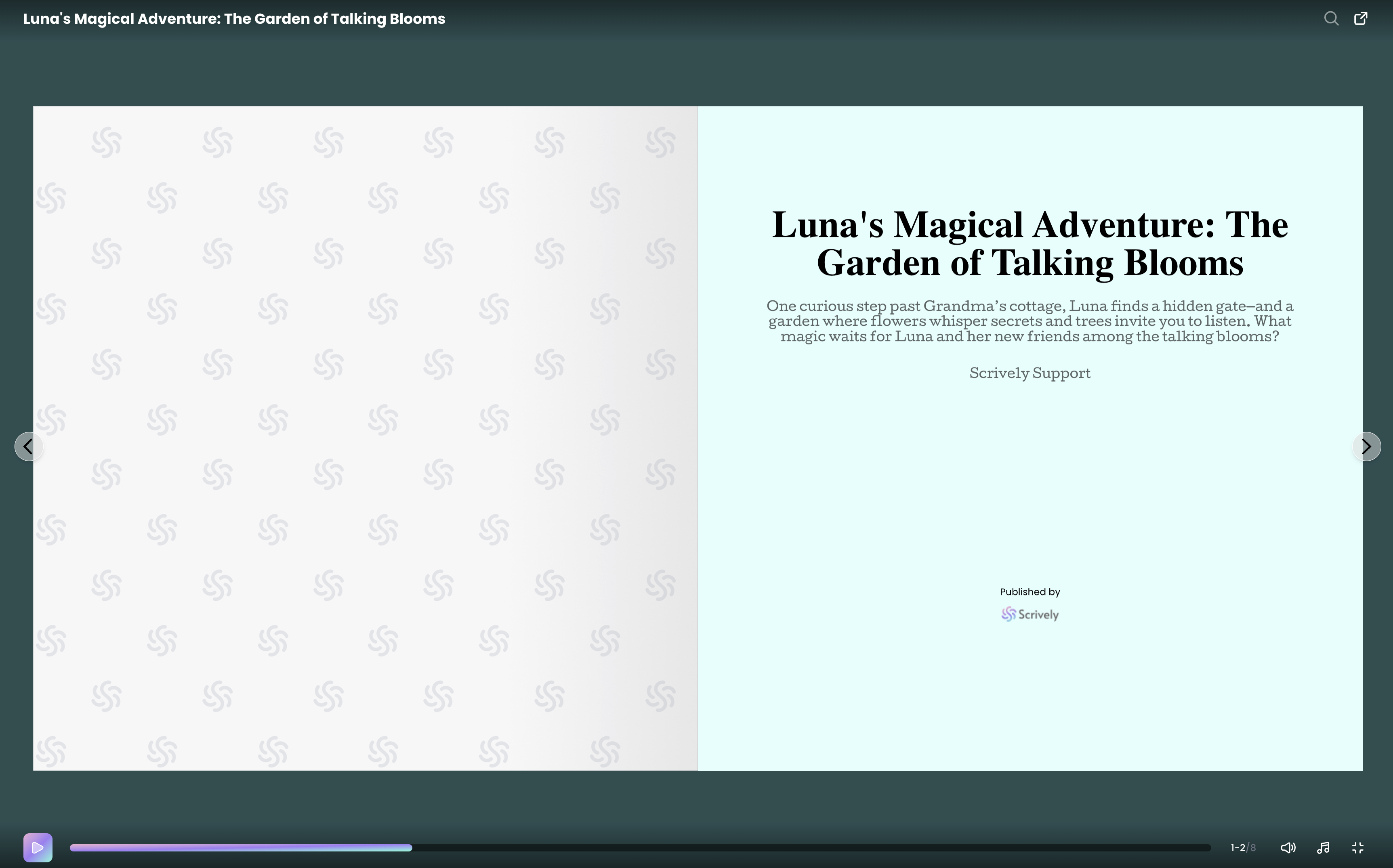Click the Published by label
The width and height of the screenshot is (1393, 868).
(1030, 592)
